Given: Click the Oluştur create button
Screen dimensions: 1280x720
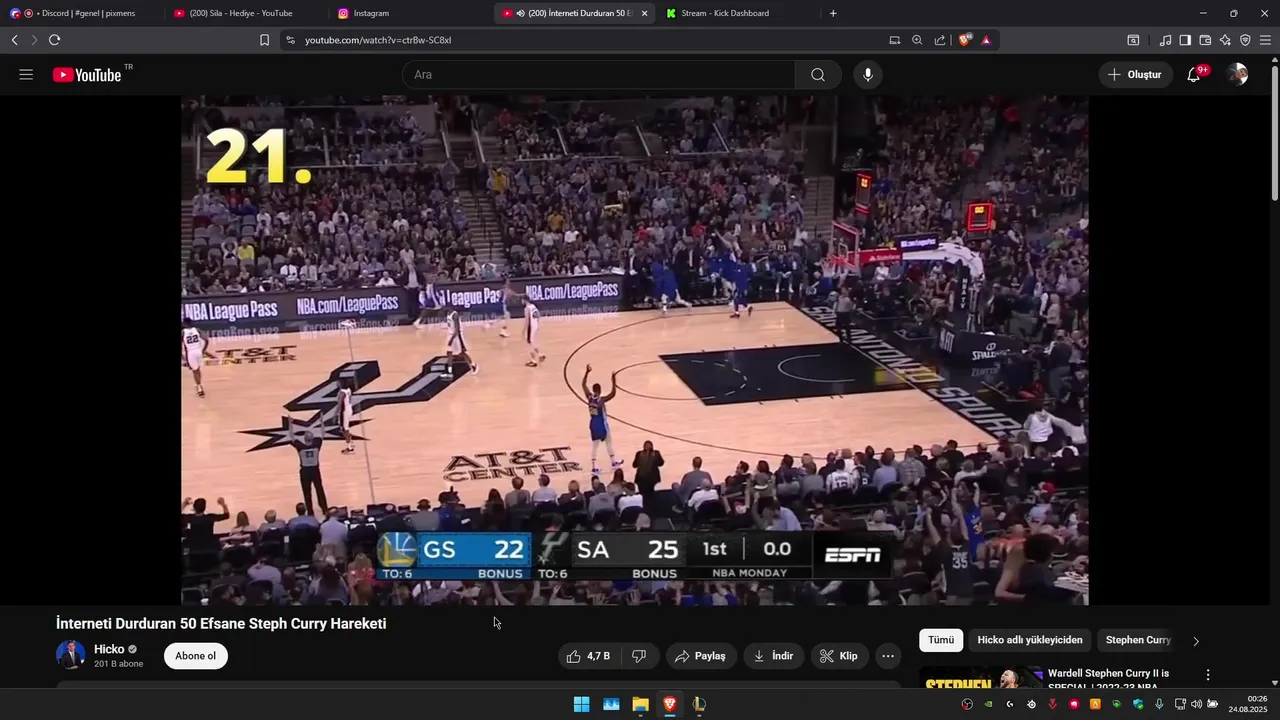Looking at the screenshot, I should pos(1135,75).
